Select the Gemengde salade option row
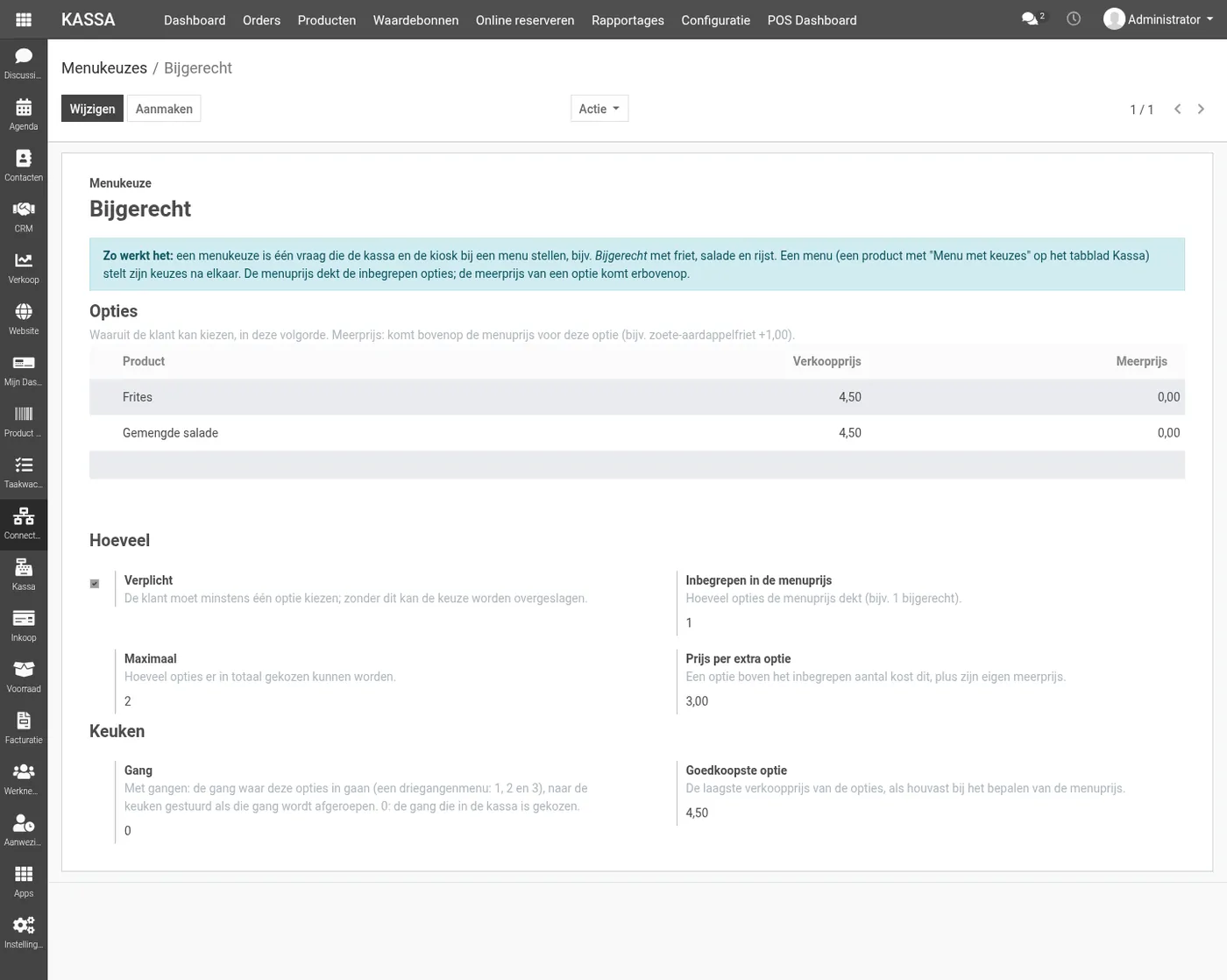The width and height of the screenshot is (1227, 980). tap(637, 433)
